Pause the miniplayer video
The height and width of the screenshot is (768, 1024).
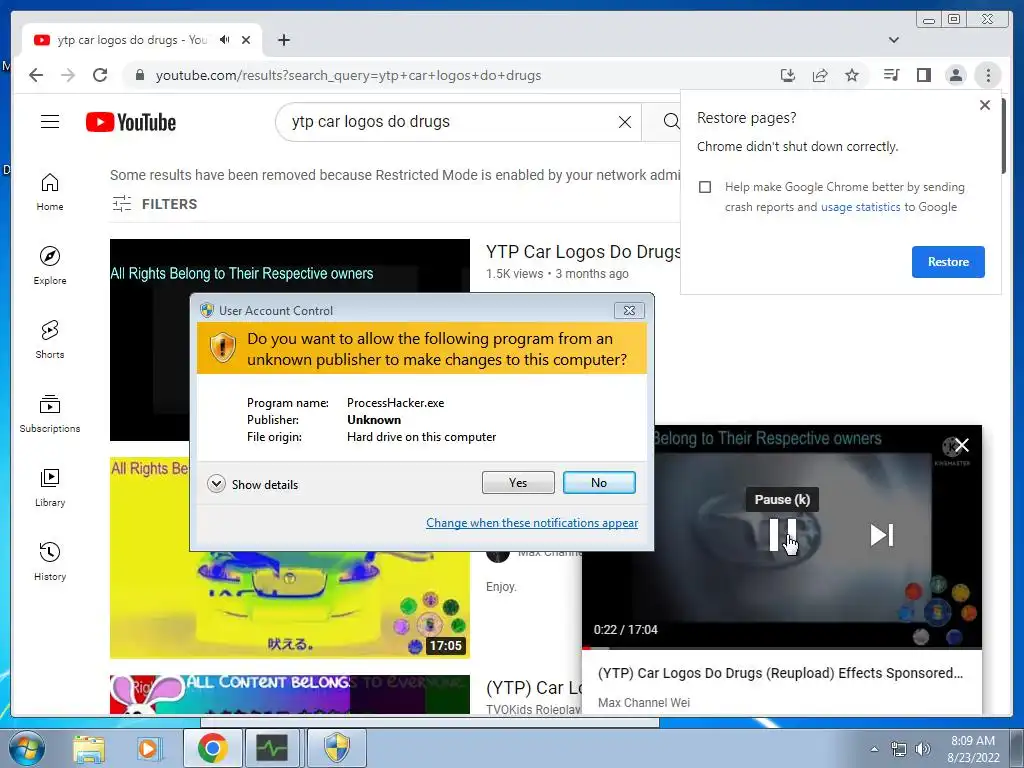pyautogui.click(x=782, y=535)
